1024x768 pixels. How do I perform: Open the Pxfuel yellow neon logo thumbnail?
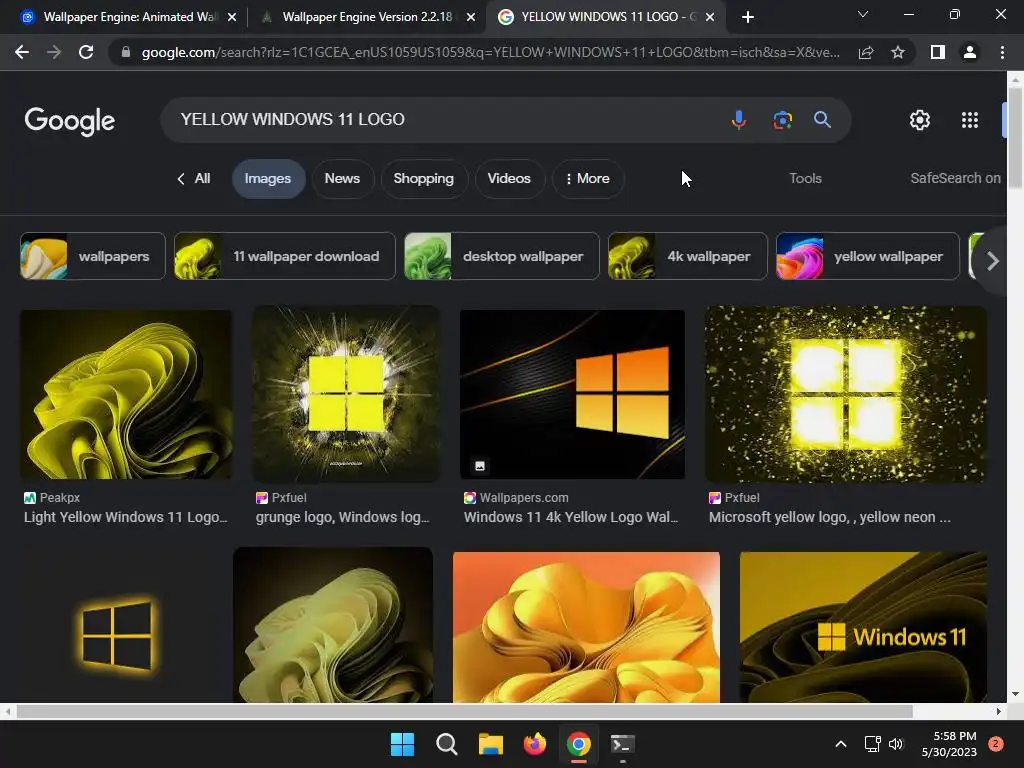pyautogui.click(x=846, y=394)
